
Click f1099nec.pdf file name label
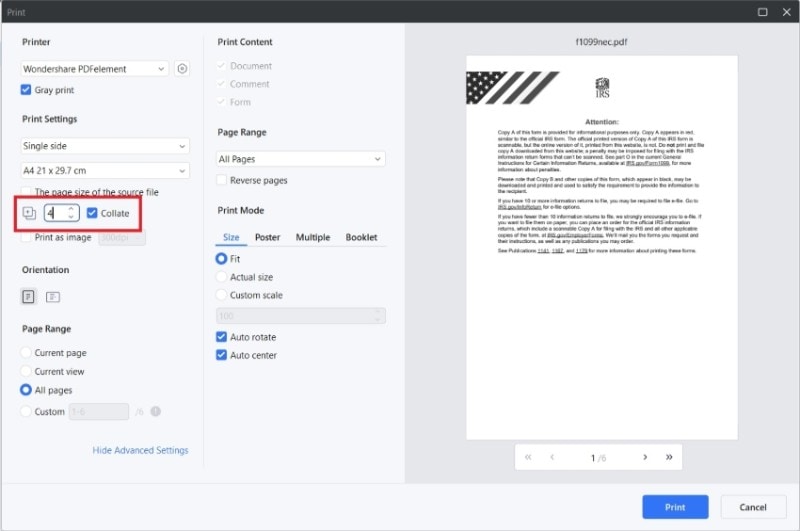tap(602, 42)
